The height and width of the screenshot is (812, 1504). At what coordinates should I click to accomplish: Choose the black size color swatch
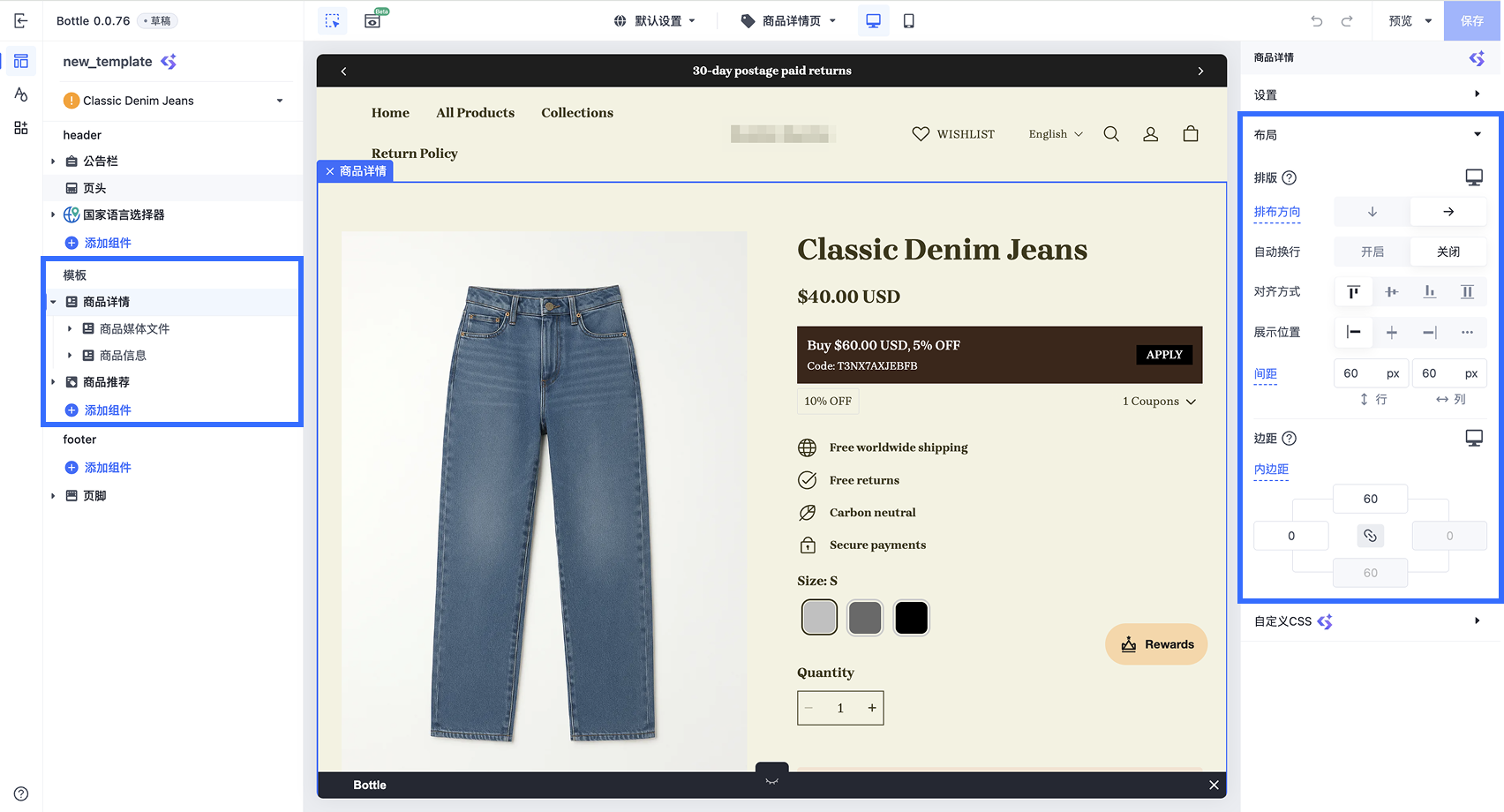[x=911, y=617]
